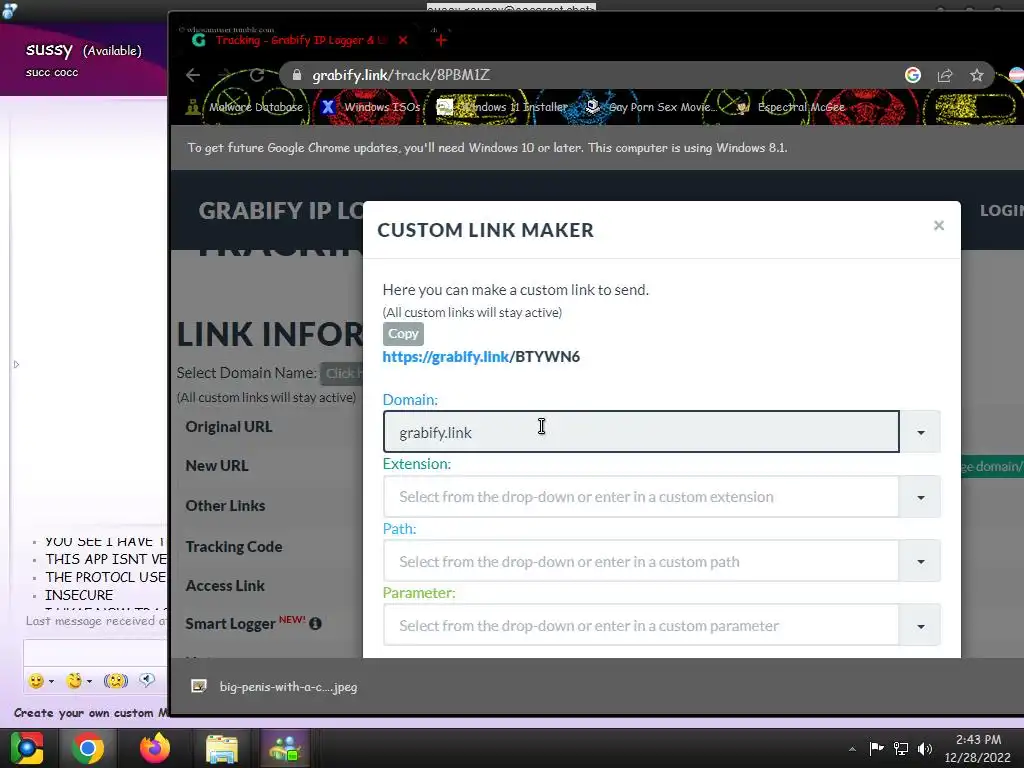Select the Tracking - Grabify IP Logger tab
Screen dimensions: 1024x768
pyautogui.click(x=291, y=40)
